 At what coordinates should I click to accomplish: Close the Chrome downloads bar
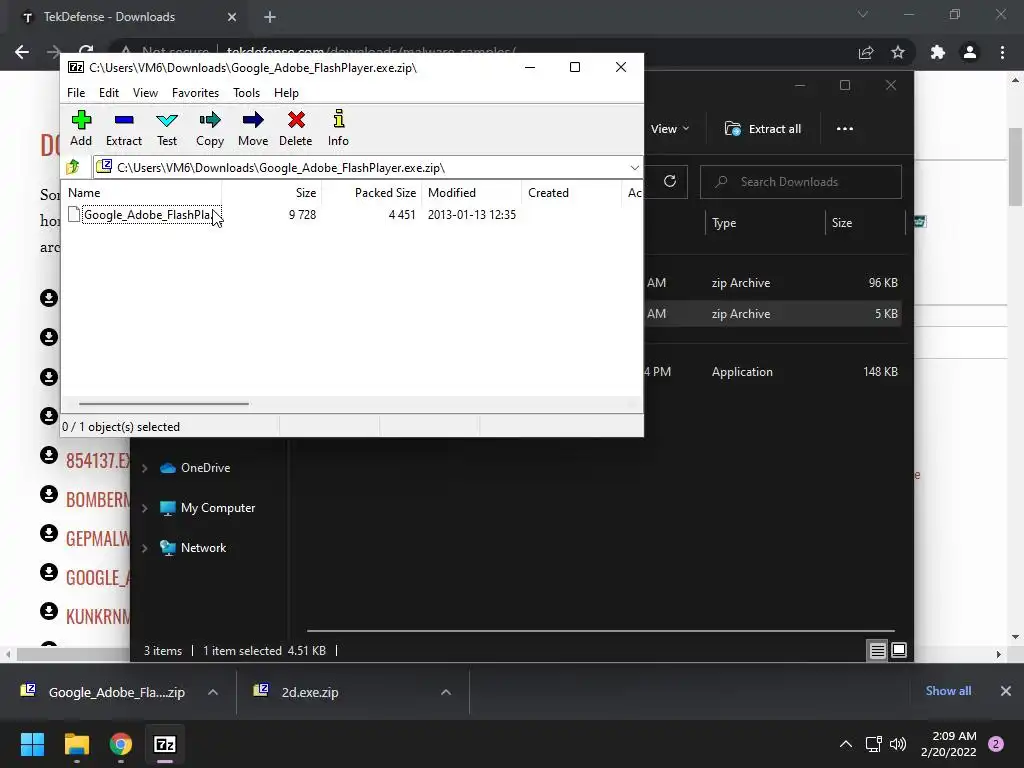click(x=1006, y=691)
